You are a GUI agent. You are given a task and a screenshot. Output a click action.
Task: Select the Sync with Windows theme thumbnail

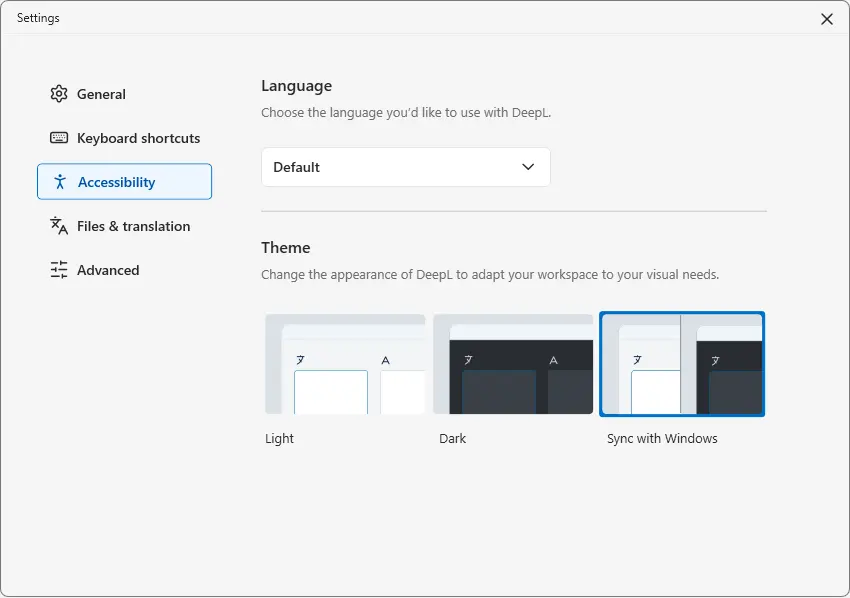[x=682, y=364]
